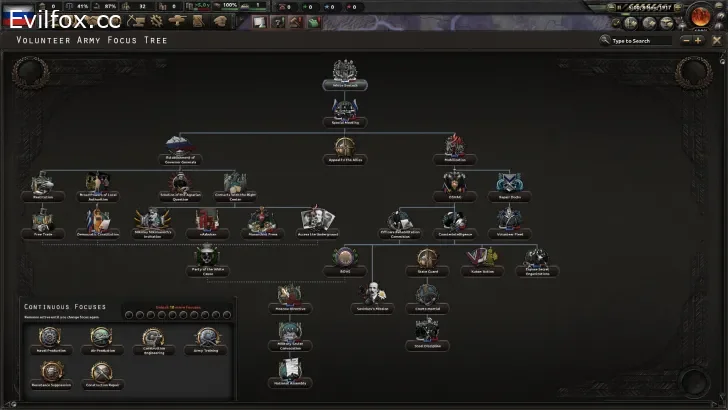Pick the Repair Docks focus
The height and width of the screenshot is (410, 728).
(510, 184)
